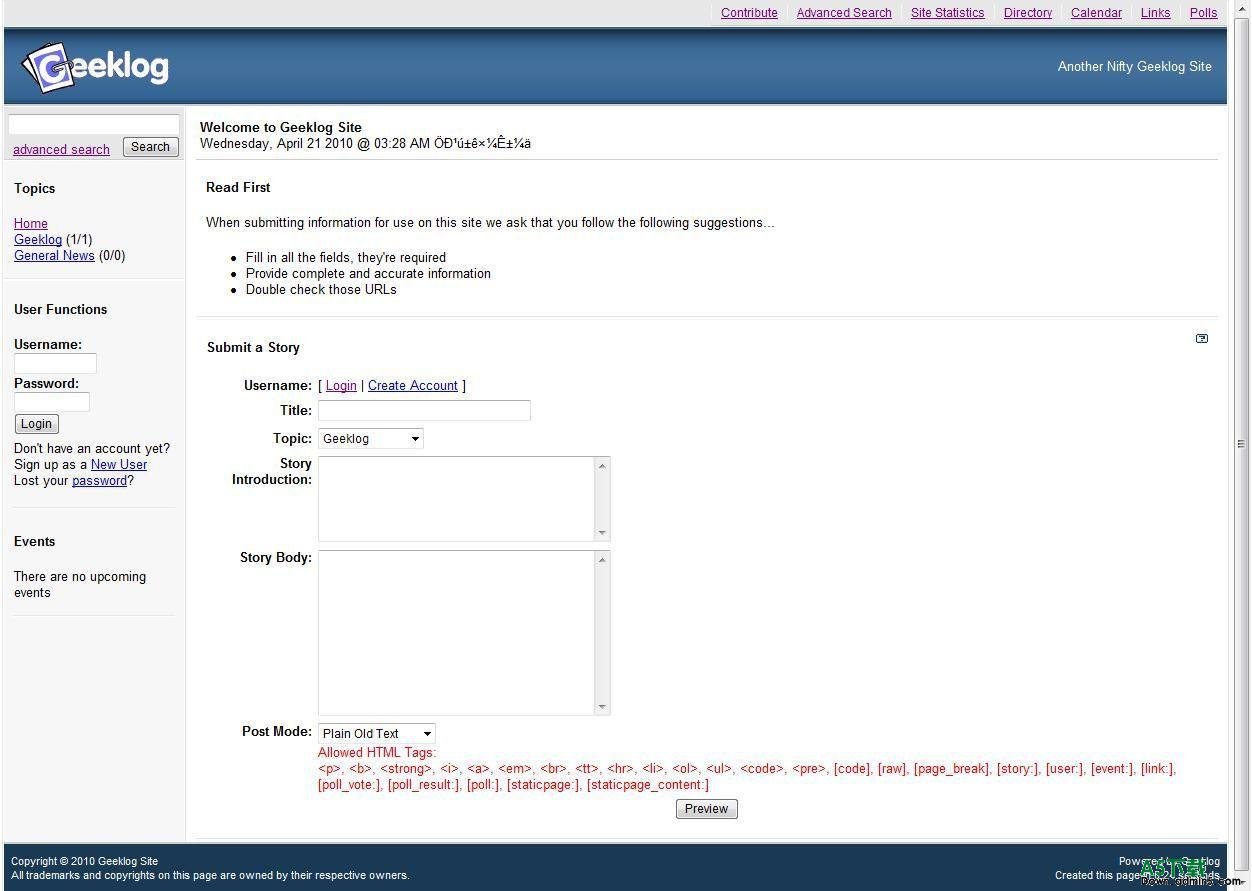
Task: Click 'There are no upcoming events' text
Action: (80, 584)
